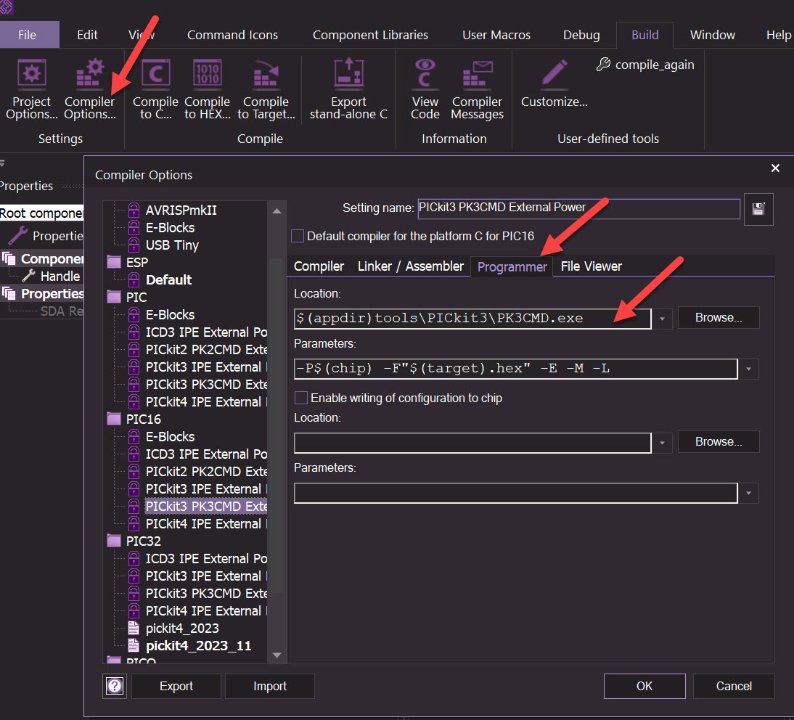Select ESP Default setting

pos(168,279)
